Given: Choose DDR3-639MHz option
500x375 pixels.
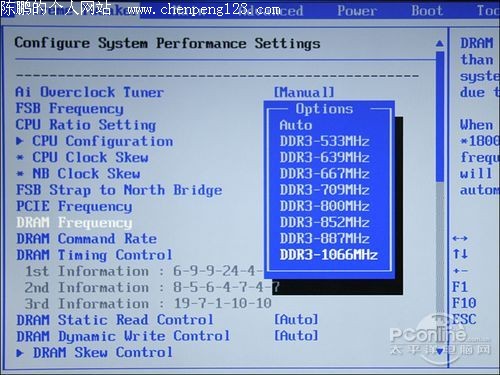Looking at the screenshot, I should click(x=324, y=158).
